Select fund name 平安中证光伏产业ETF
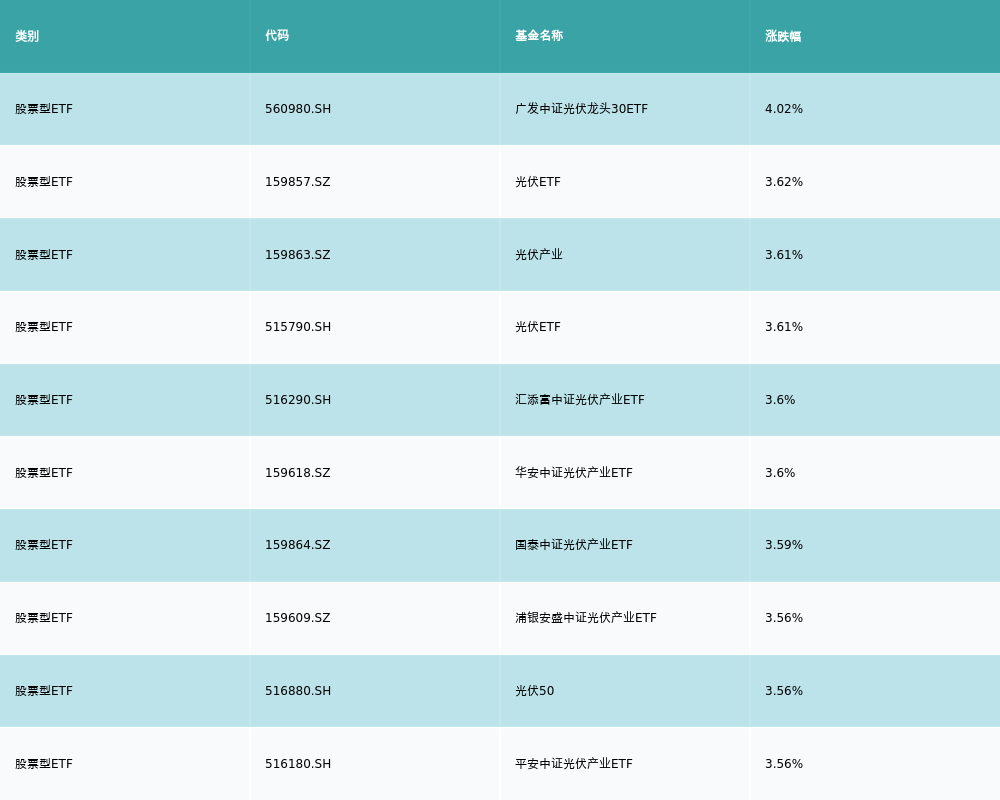 click(574, 764)
